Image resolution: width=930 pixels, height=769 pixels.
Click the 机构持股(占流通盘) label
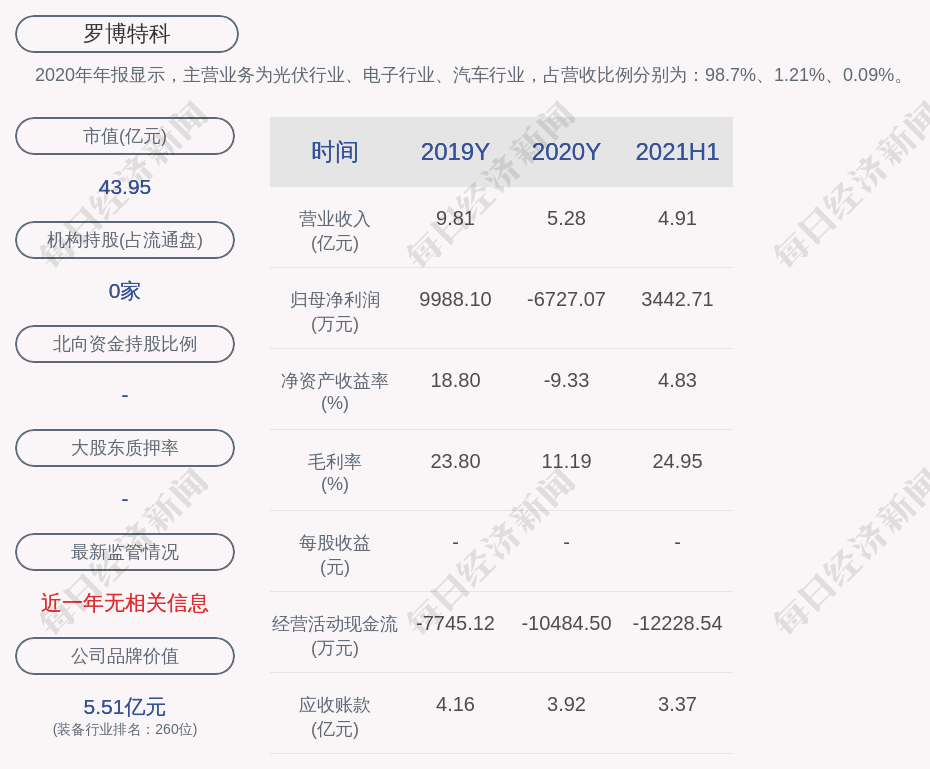(125, 240)
